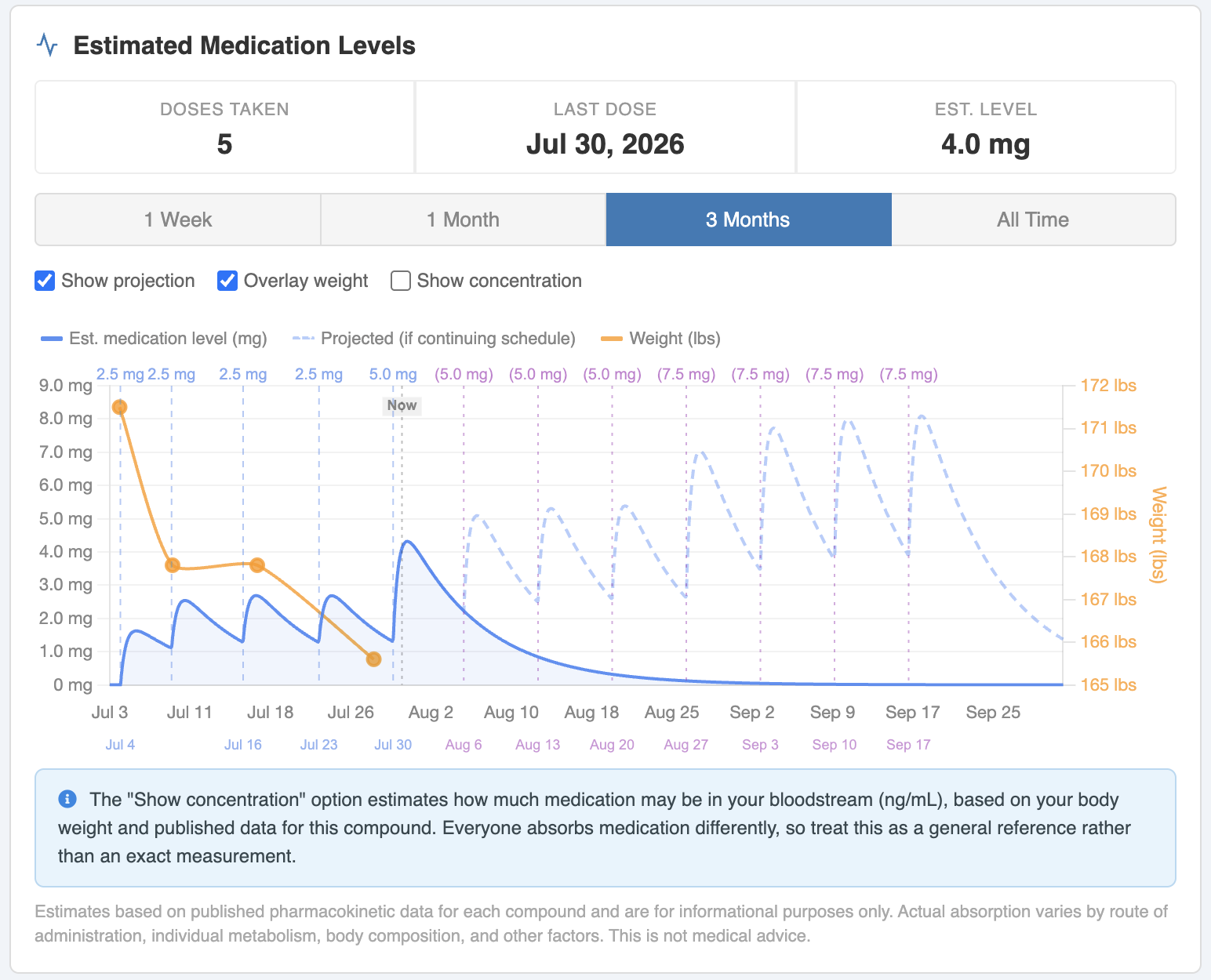Click the 0 mg y-axis label
Screen dimensions: 1211x980
click(73, 684)
